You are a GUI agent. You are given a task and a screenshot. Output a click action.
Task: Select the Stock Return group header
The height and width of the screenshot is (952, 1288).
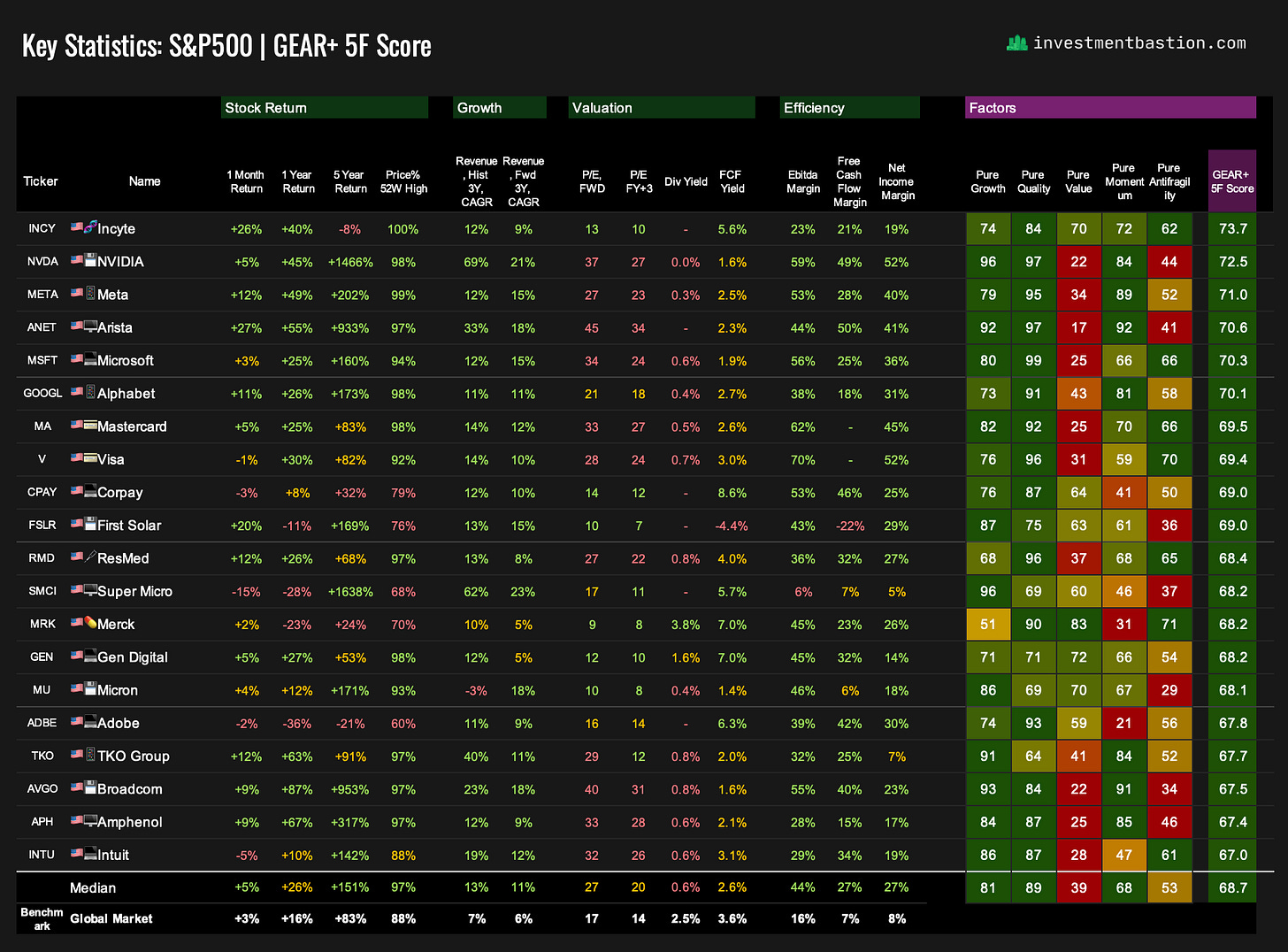pos(325,108)
